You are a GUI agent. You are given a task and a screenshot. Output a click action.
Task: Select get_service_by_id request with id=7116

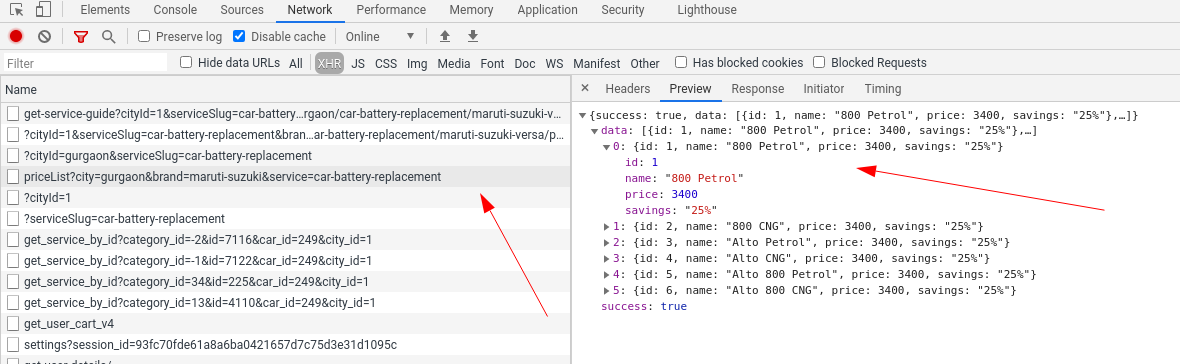285,240
